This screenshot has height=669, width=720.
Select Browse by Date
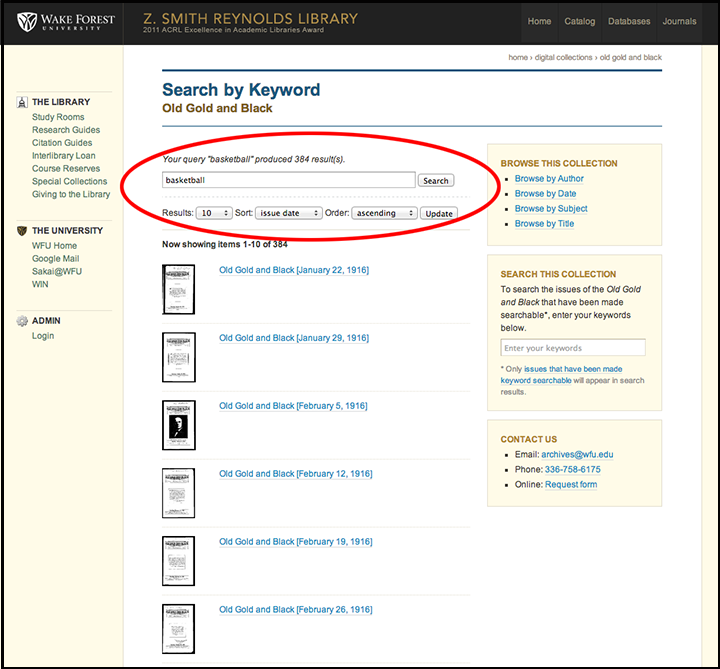(x=545, y=194)
